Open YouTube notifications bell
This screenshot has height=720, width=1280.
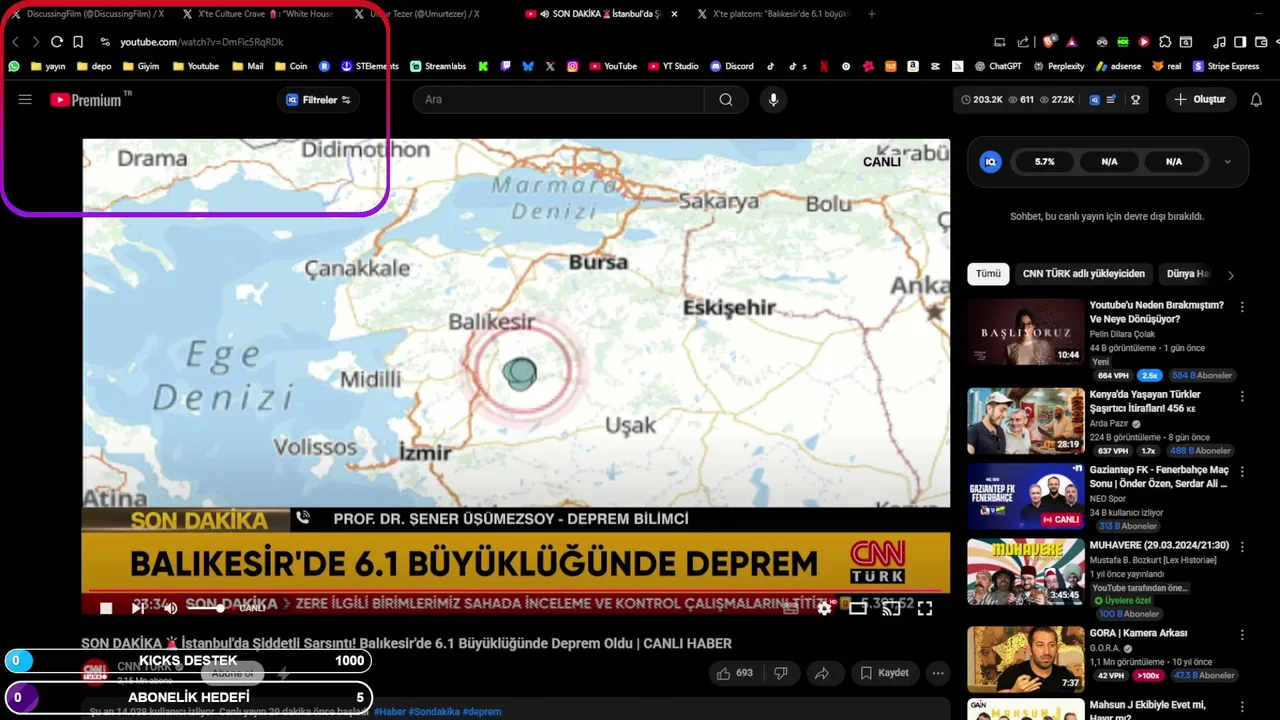point(1256,100)
